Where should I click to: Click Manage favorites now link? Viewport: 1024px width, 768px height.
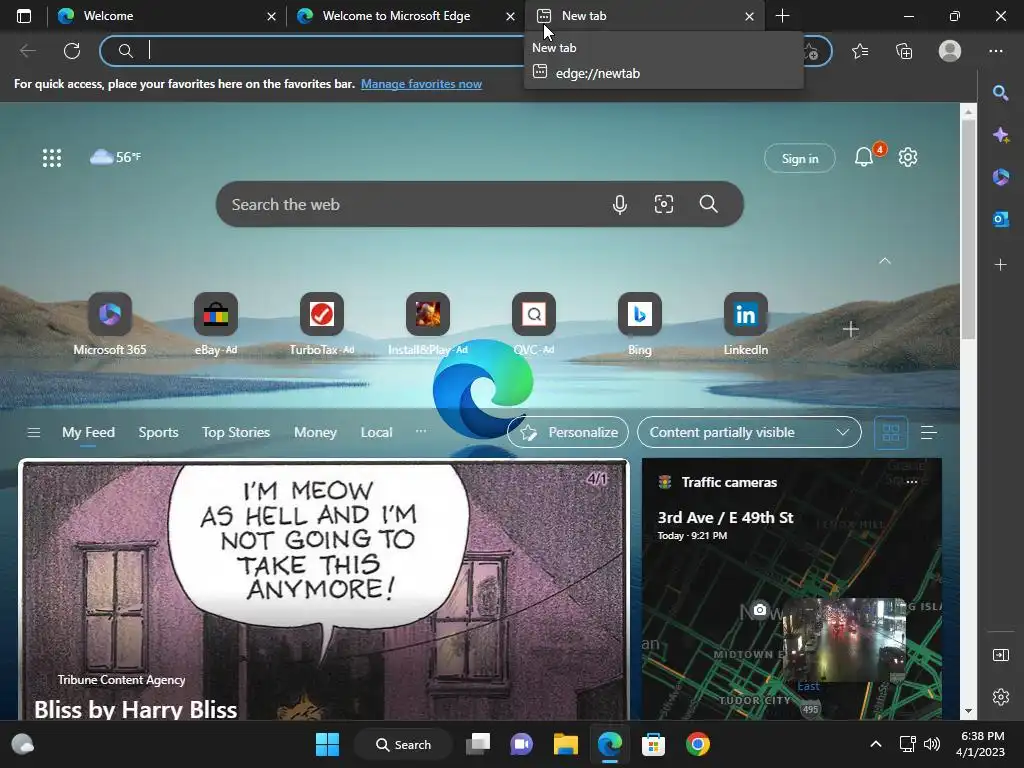421,84
